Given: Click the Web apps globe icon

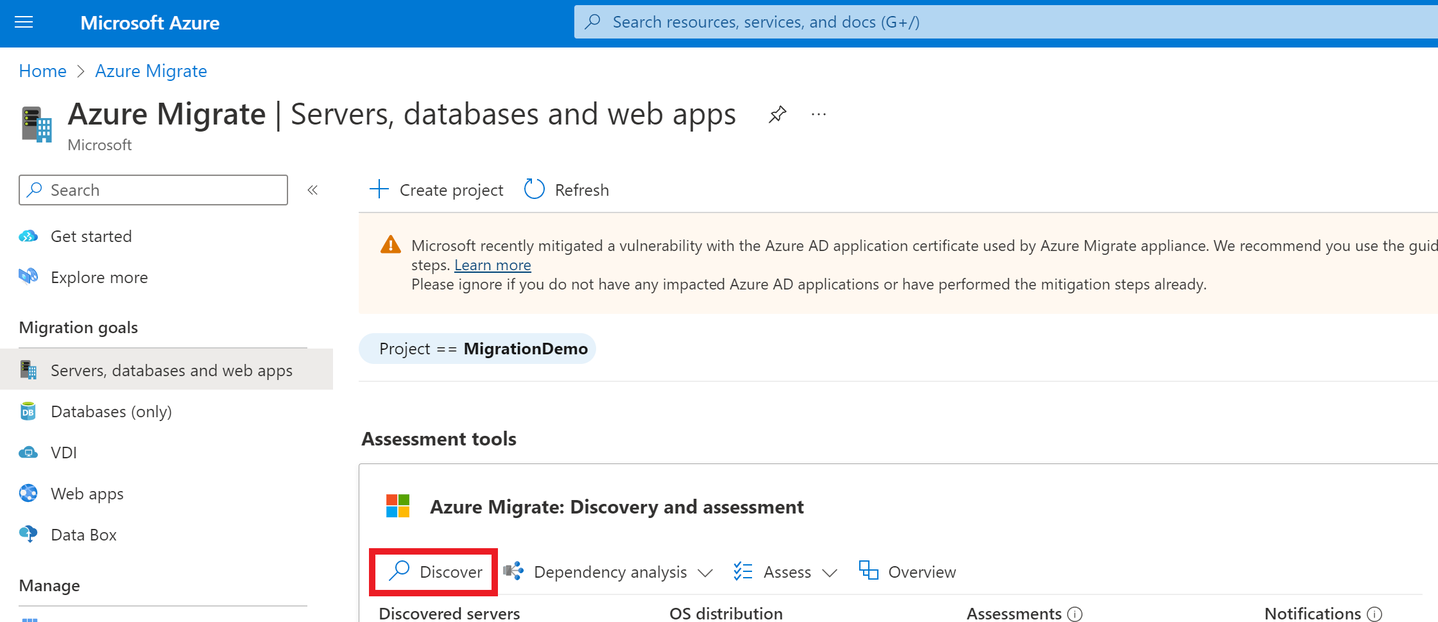Looking at the screenshot, I should [x=29, y=493].
